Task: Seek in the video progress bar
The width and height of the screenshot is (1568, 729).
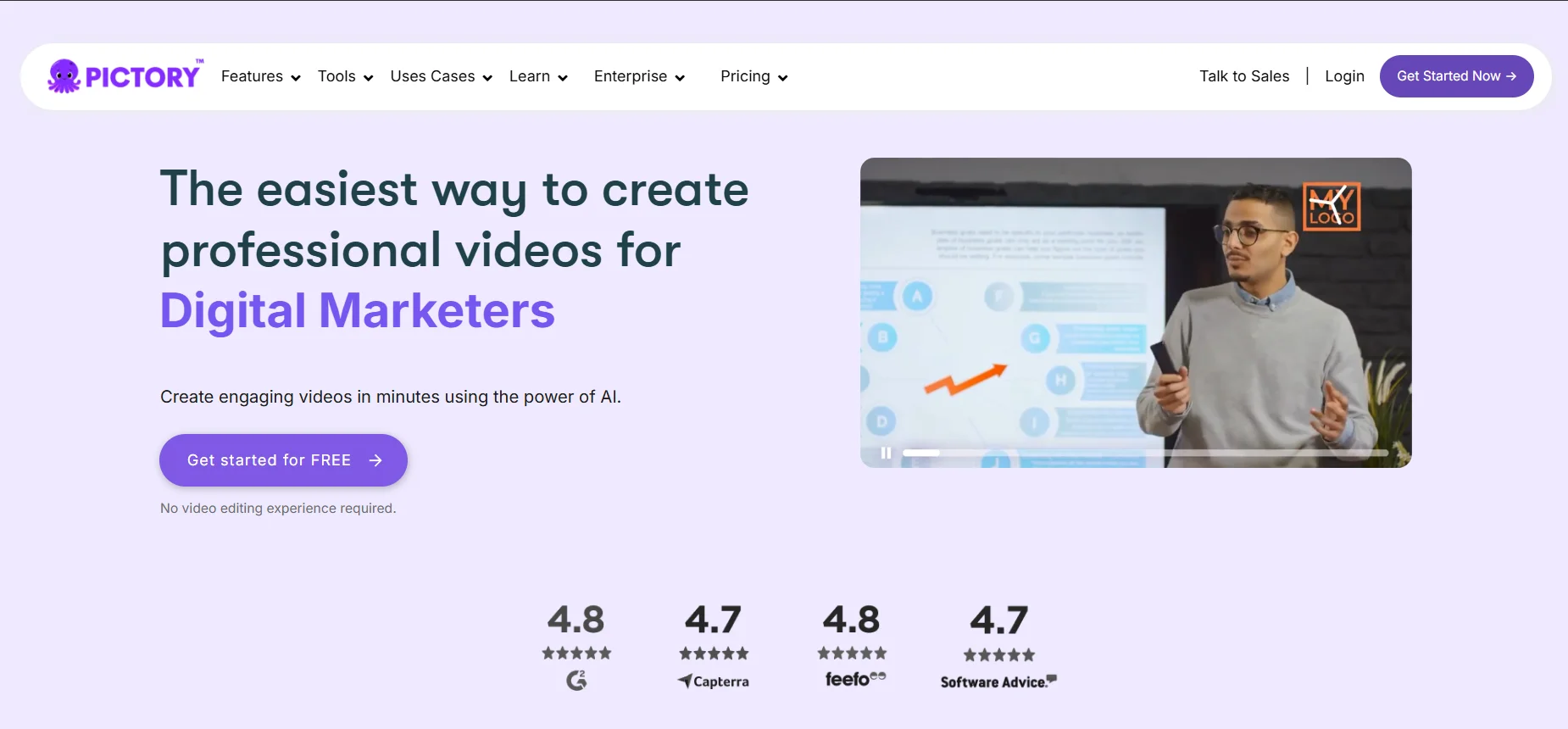Action: click(1145, 453)
